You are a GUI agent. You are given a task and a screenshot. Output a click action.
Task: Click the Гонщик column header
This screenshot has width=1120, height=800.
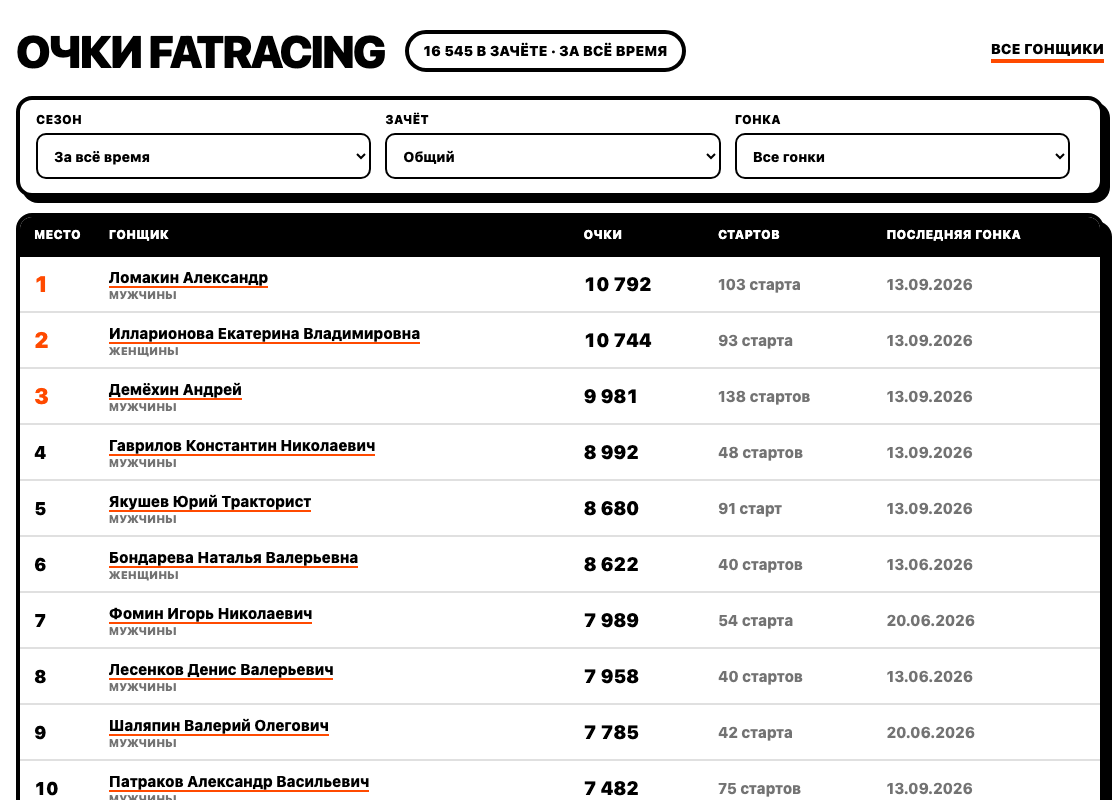[139, 234]
